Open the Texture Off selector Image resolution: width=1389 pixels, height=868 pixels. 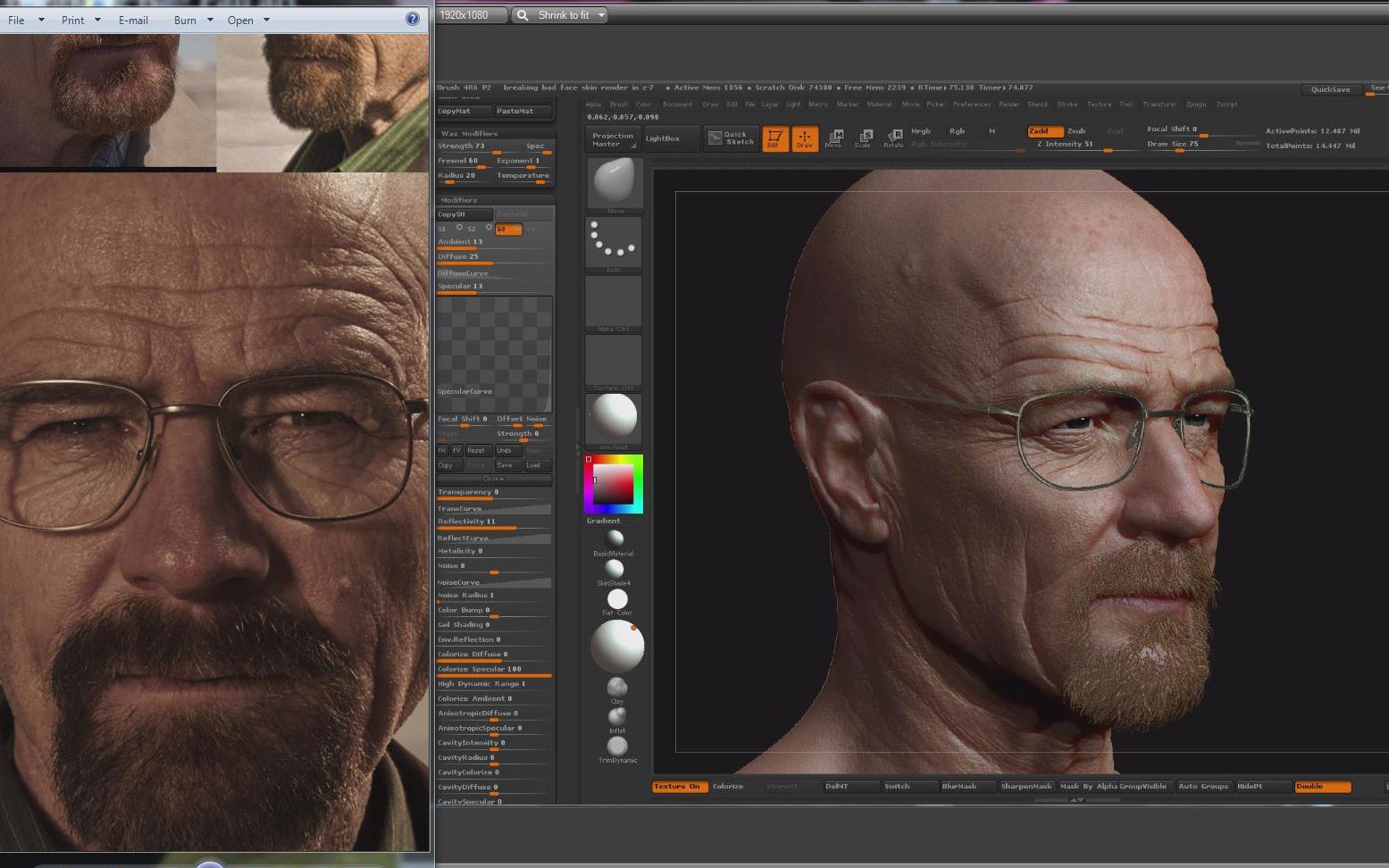(x=613, y=361)
